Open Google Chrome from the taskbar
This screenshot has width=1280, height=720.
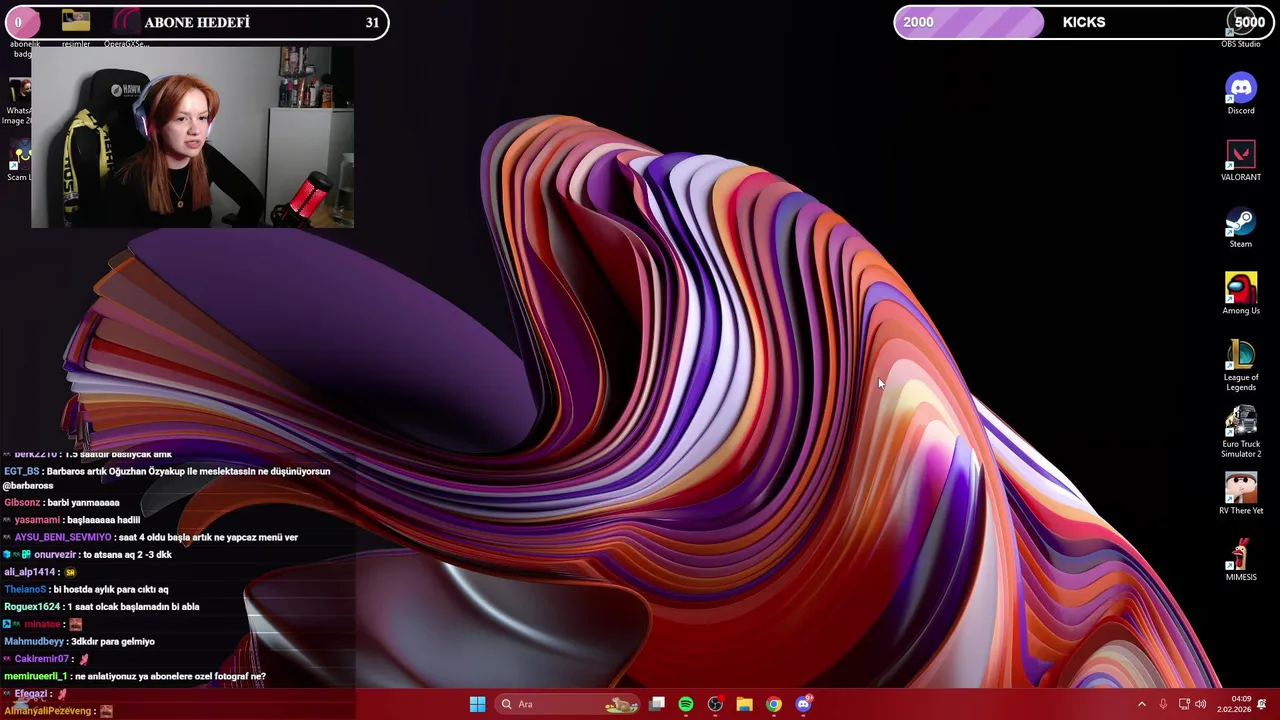coord(773,704)
